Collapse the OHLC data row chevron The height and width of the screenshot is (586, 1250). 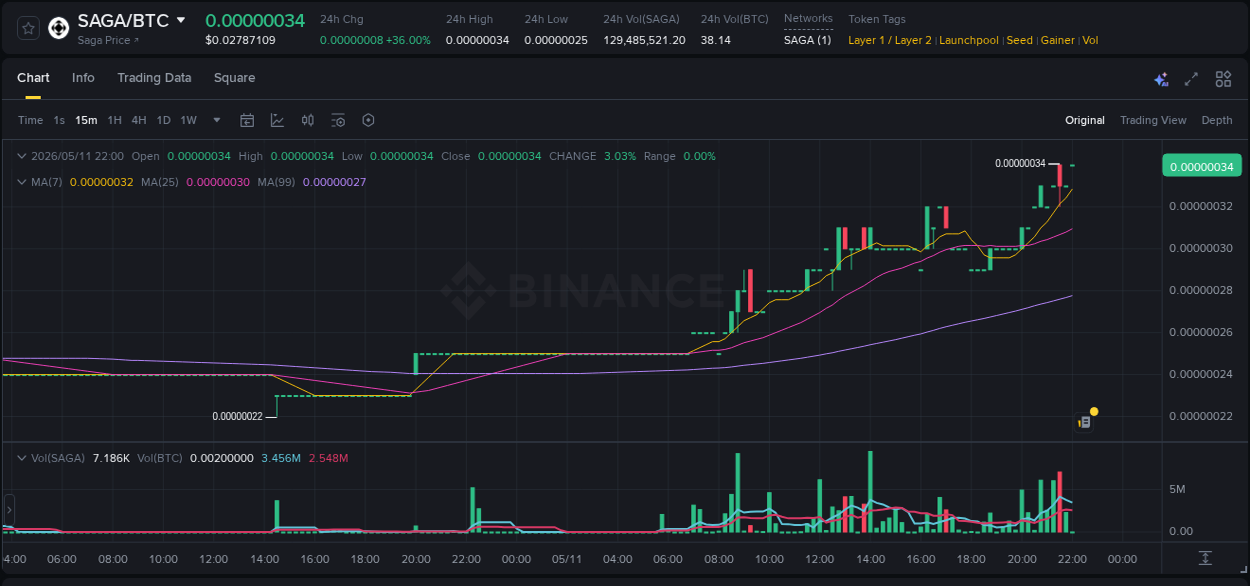22,156
